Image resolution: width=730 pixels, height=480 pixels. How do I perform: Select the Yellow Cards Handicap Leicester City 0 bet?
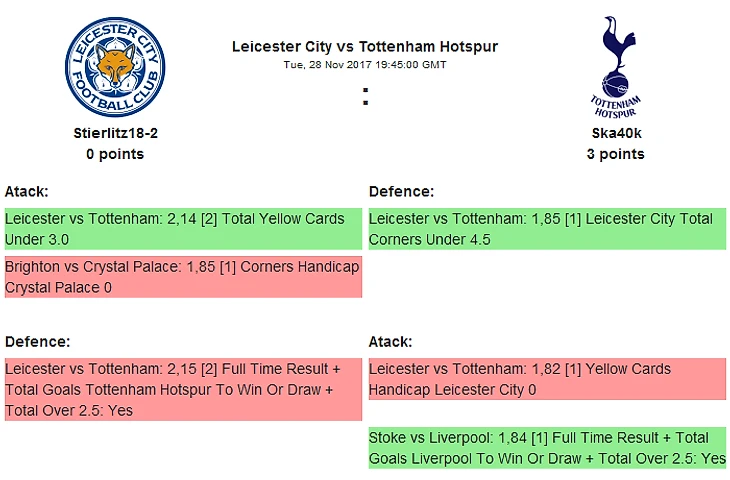point(547,379)
